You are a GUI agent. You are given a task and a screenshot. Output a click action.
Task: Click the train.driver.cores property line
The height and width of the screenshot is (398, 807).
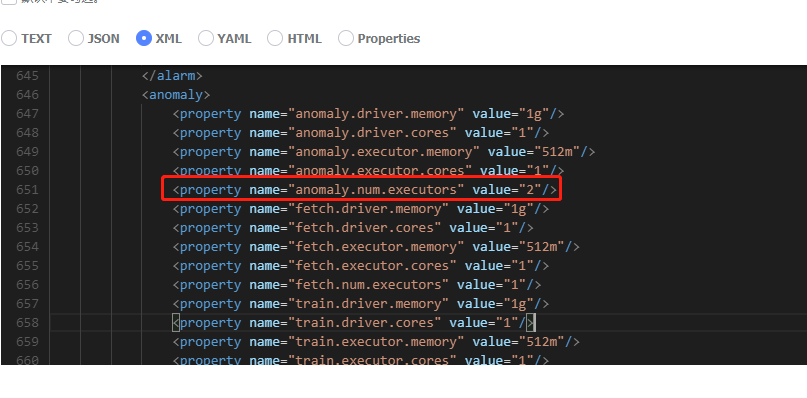click(354, 323)
